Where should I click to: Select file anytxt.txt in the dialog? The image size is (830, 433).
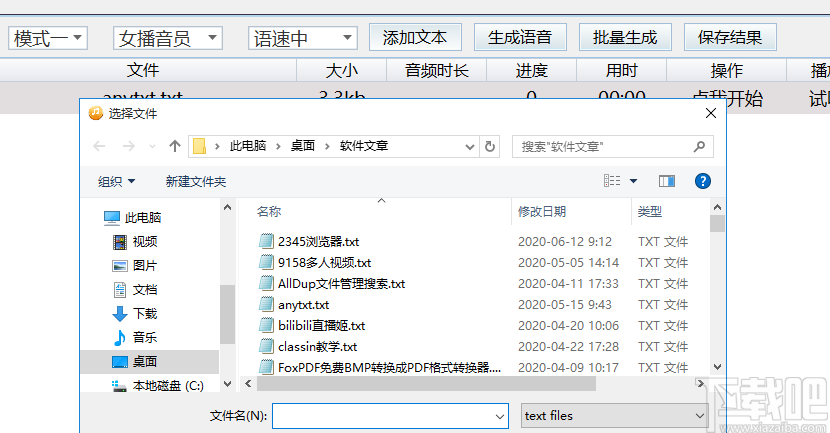(303, 305)
